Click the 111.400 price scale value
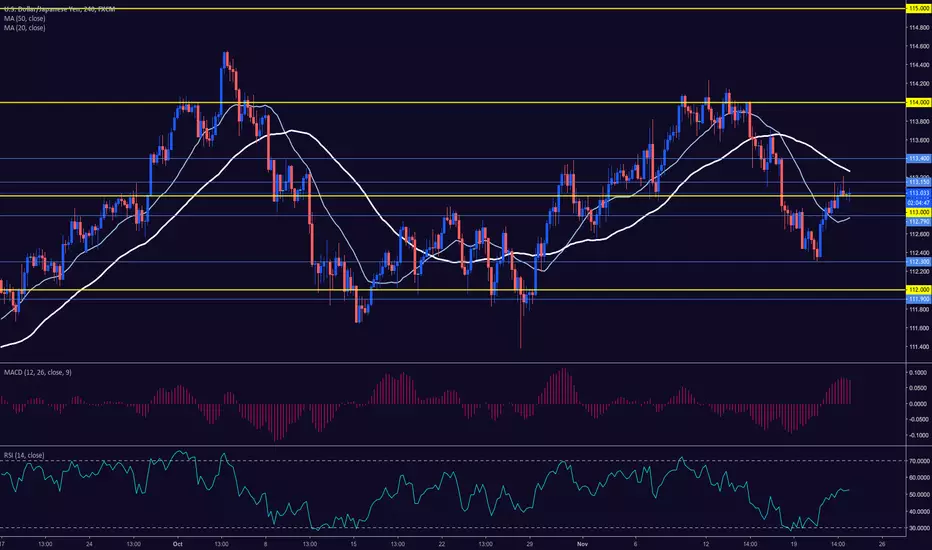 [x=918, y=347]
